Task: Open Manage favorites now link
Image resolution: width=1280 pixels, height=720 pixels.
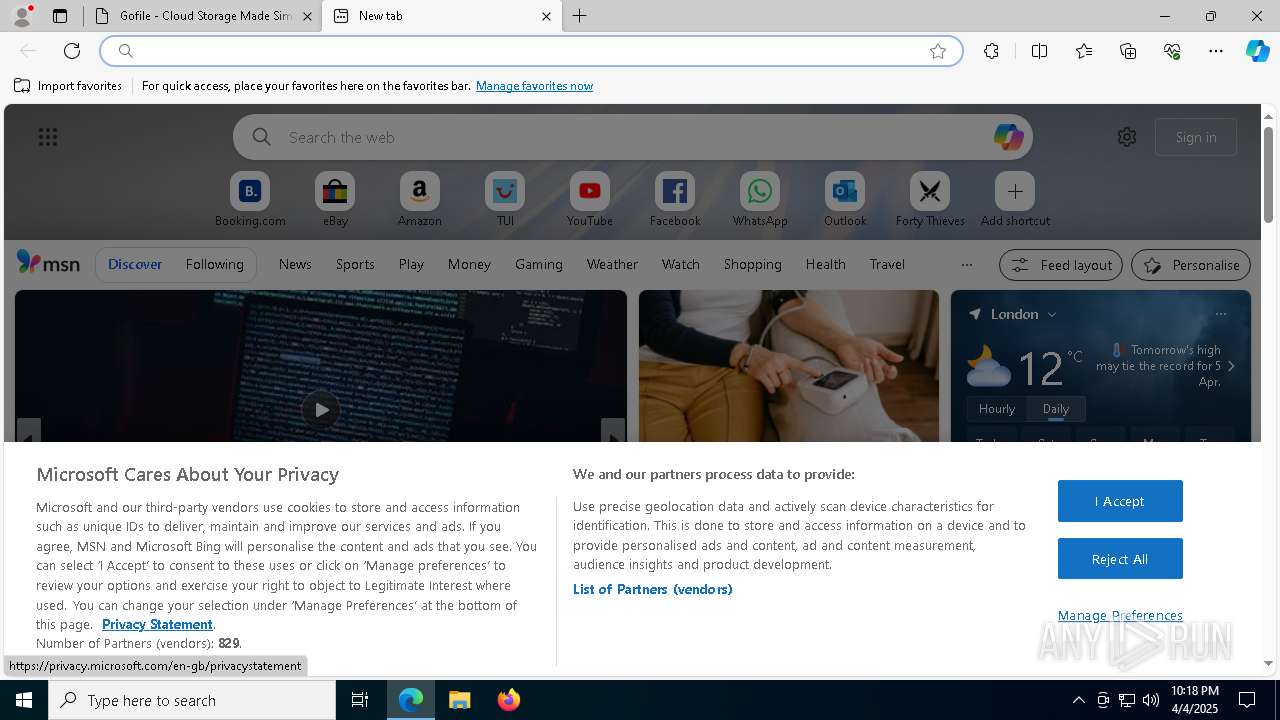Action: tap(534, 86)
